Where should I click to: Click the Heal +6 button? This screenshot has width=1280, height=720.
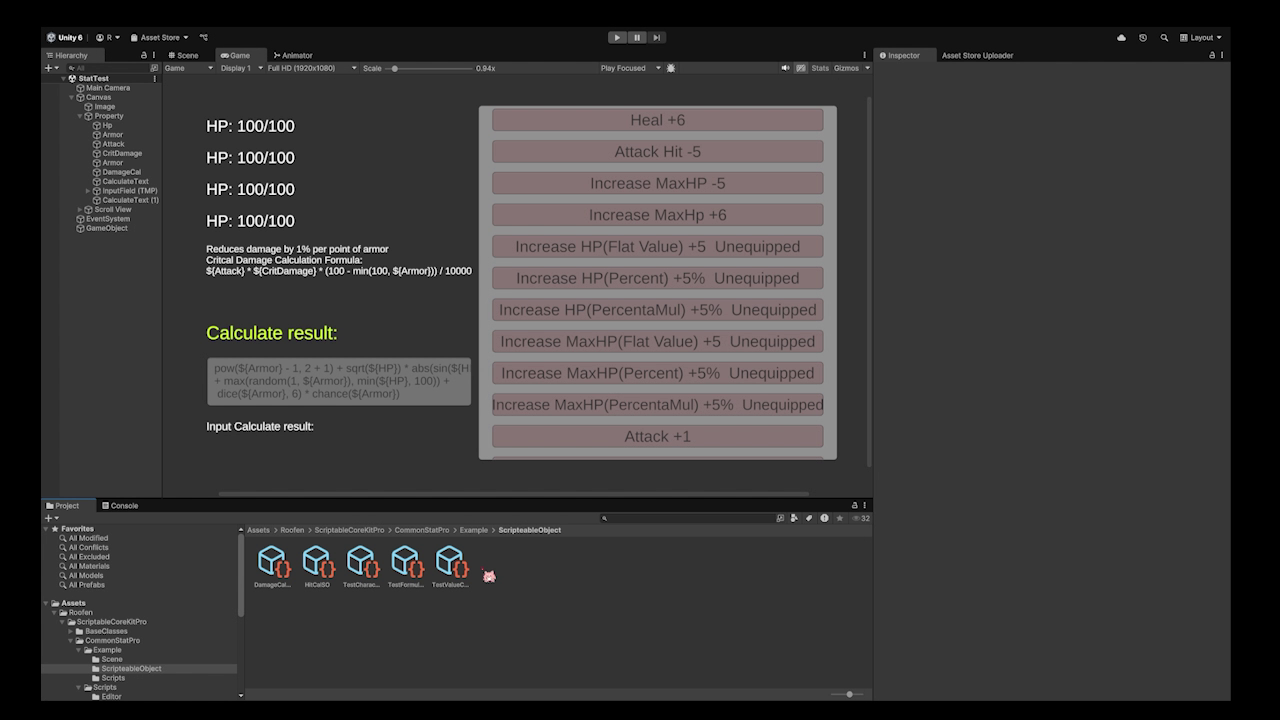pyautogui.click(x=658, y=120)
